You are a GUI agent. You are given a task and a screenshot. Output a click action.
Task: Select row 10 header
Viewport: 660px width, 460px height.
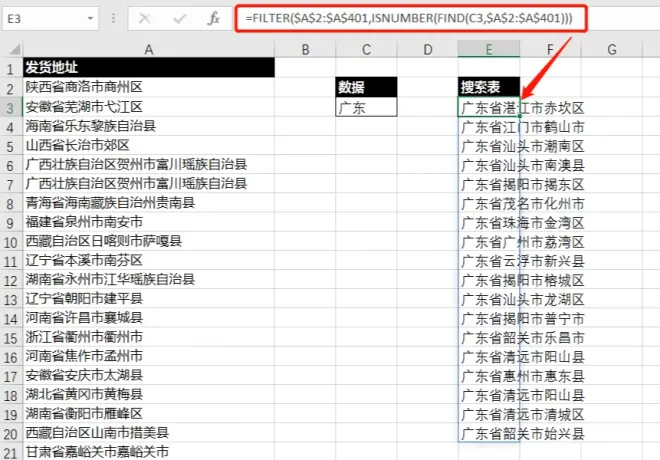tap(11, 242)
